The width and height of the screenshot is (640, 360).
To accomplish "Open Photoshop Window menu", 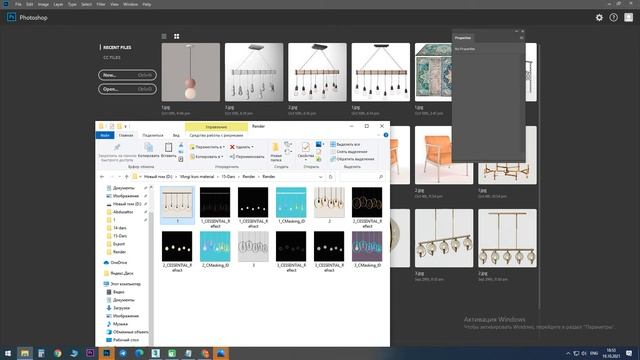I will [130, 4].
